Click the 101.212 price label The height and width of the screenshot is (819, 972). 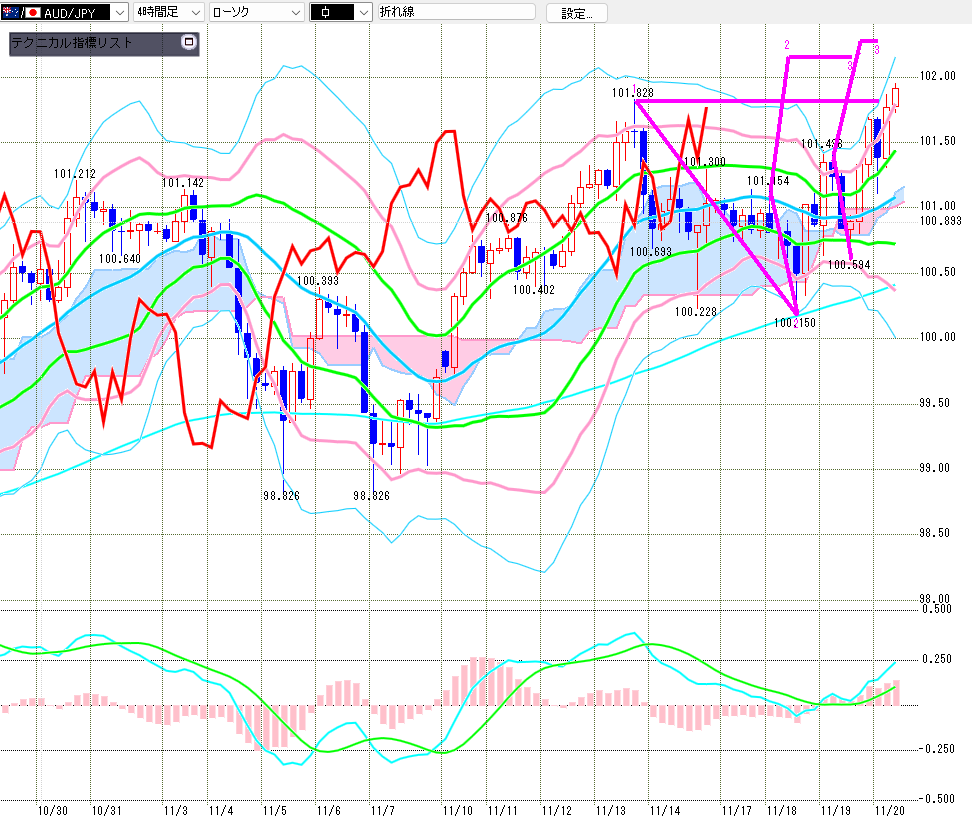(x=75, y=174)
